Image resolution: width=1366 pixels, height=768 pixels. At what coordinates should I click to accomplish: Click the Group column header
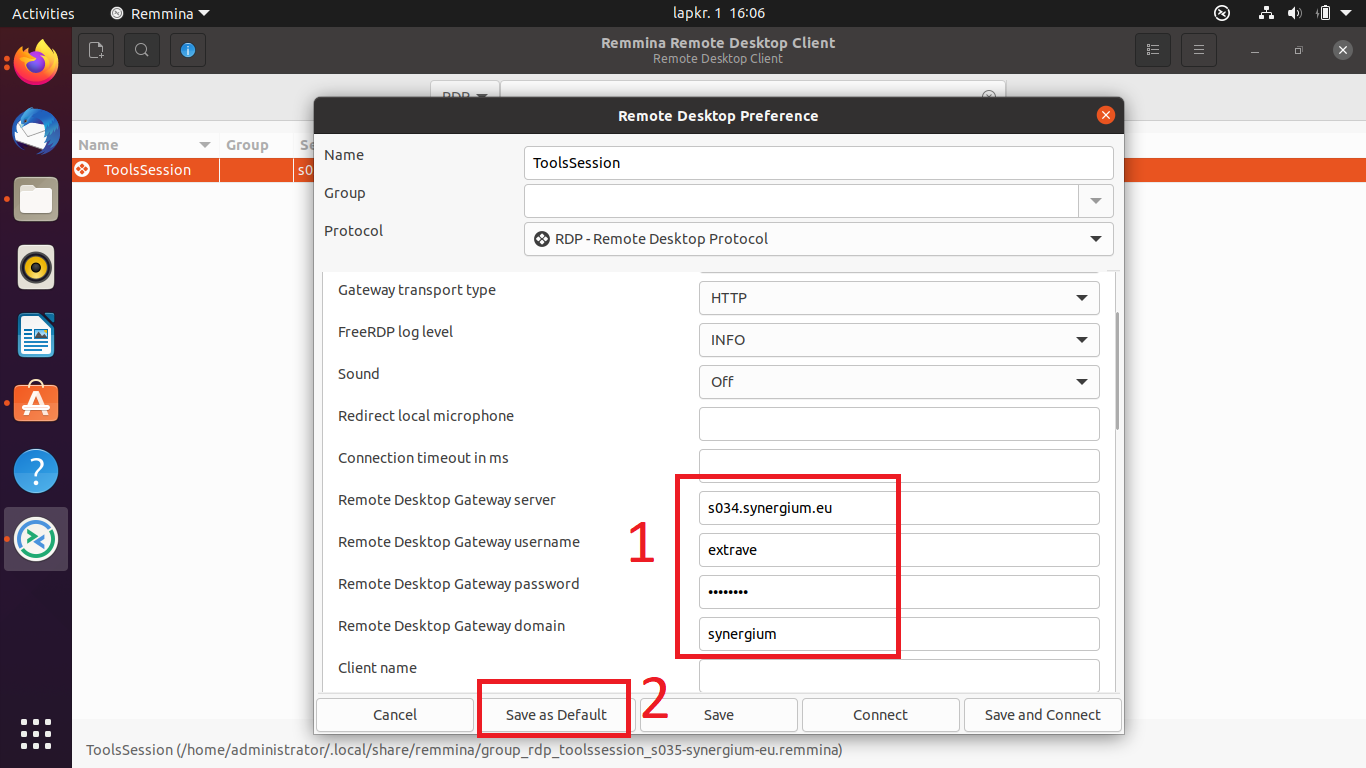(x=255, y=145)
